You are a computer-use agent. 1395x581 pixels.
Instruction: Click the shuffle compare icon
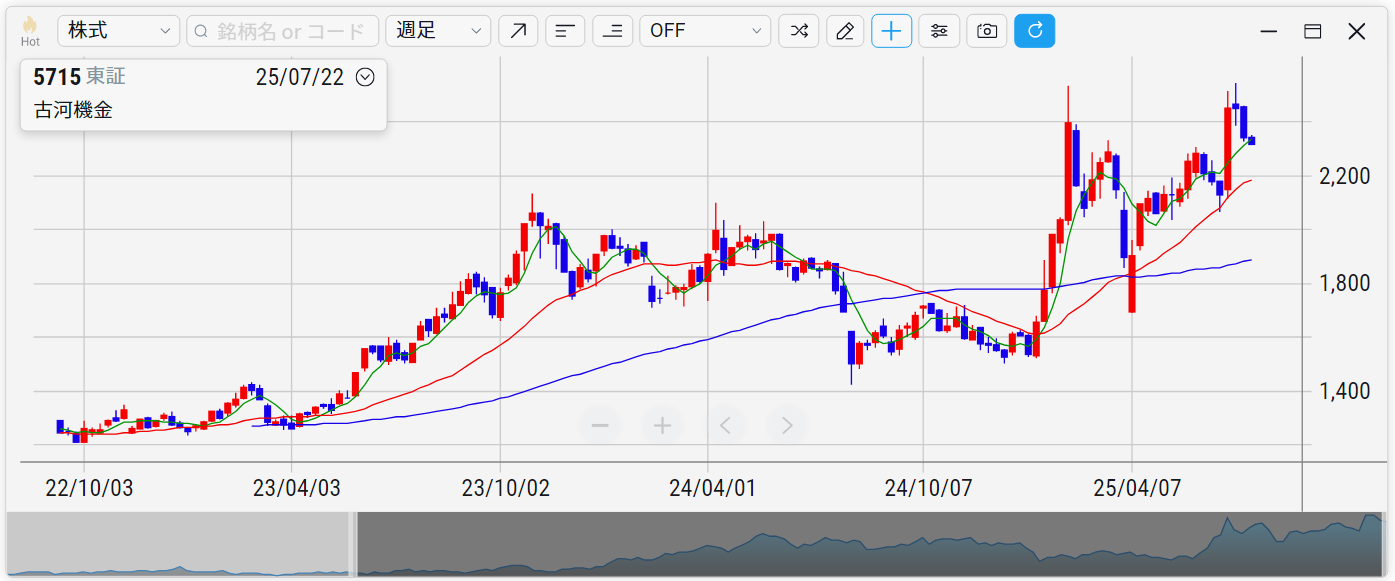coord(799,31)
